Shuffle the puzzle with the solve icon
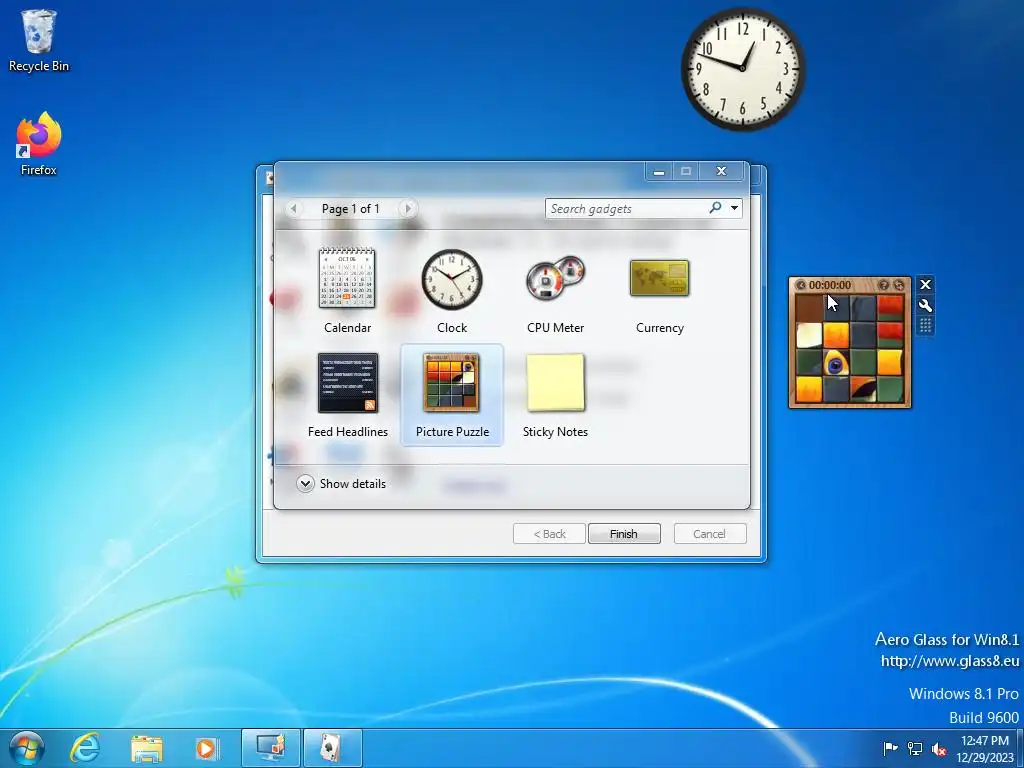1024x768 pixels. [899, 285]
